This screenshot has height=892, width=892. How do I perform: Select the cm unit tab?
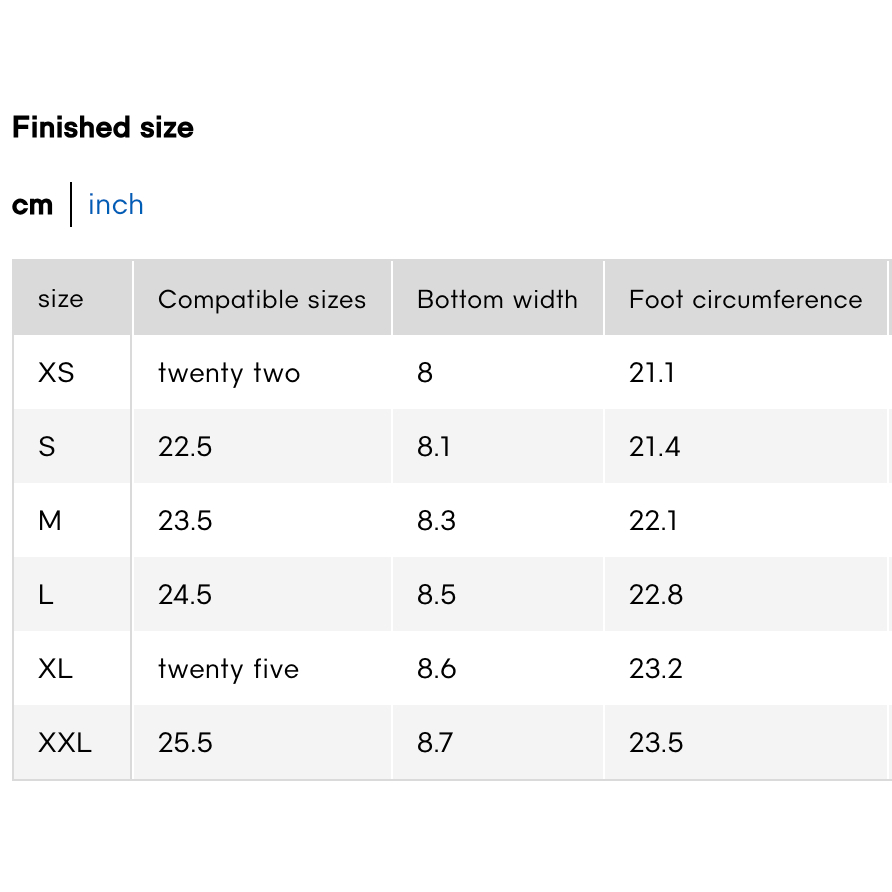32,205
